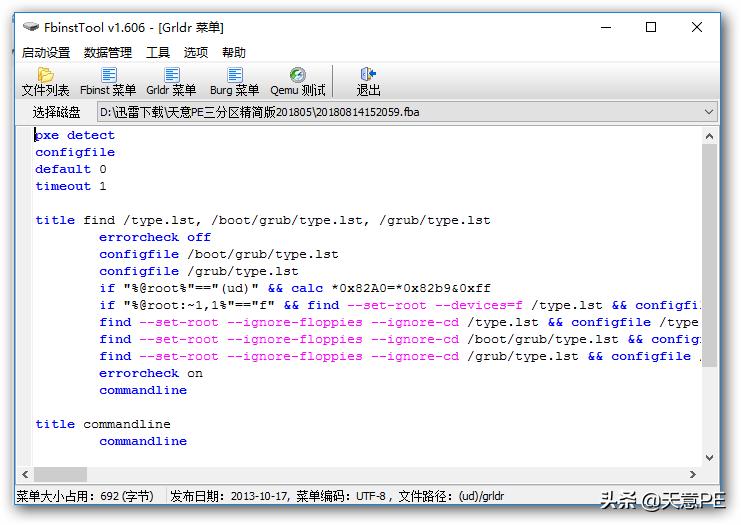
Task: Click the 发布日期: 2013-10-17 status entry
Action: click(x=229, y=496)
